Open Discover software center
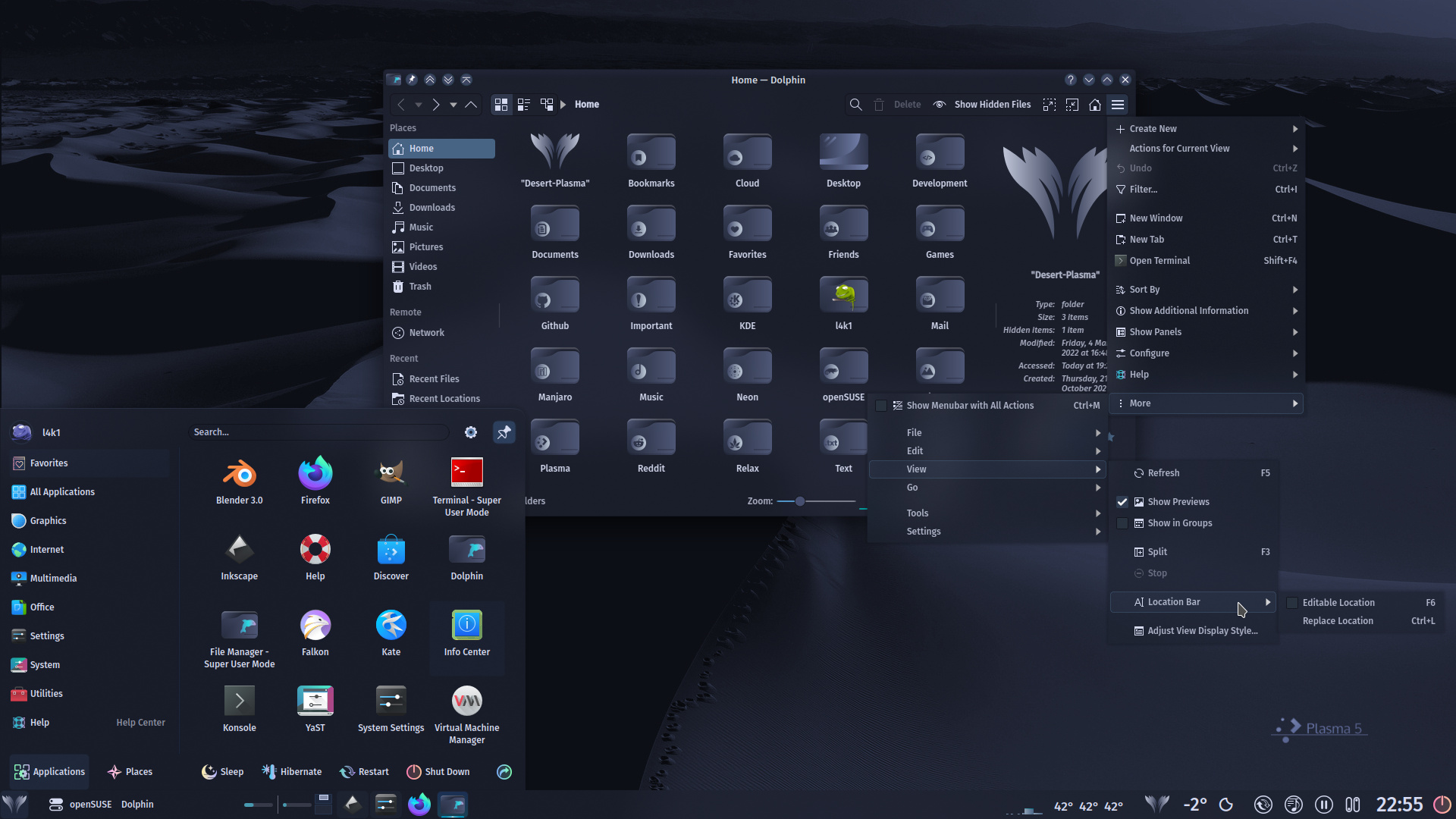Viewport: 1456px width, 819px height. point(391,557)
